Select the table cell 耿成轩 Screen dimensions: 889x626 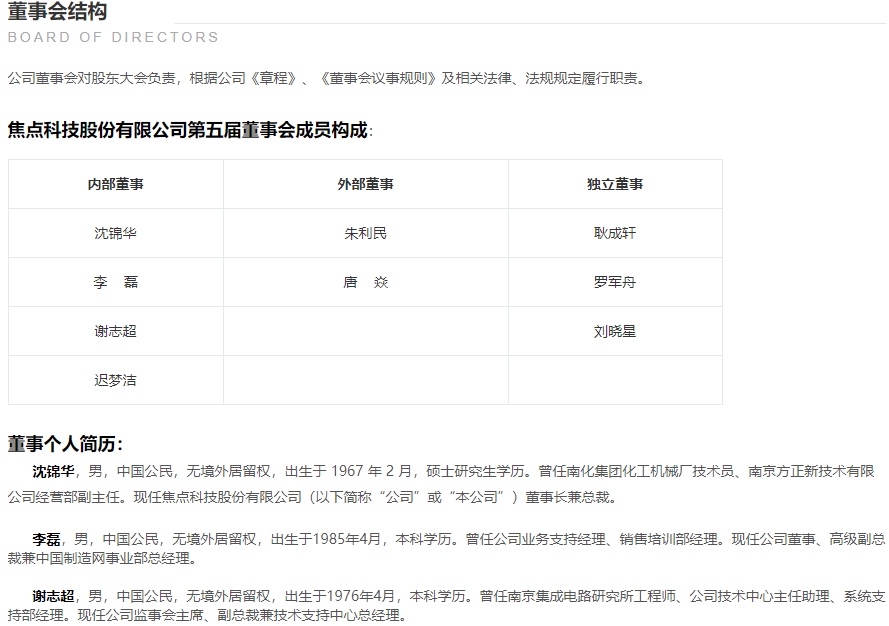[x=615, y=233]
